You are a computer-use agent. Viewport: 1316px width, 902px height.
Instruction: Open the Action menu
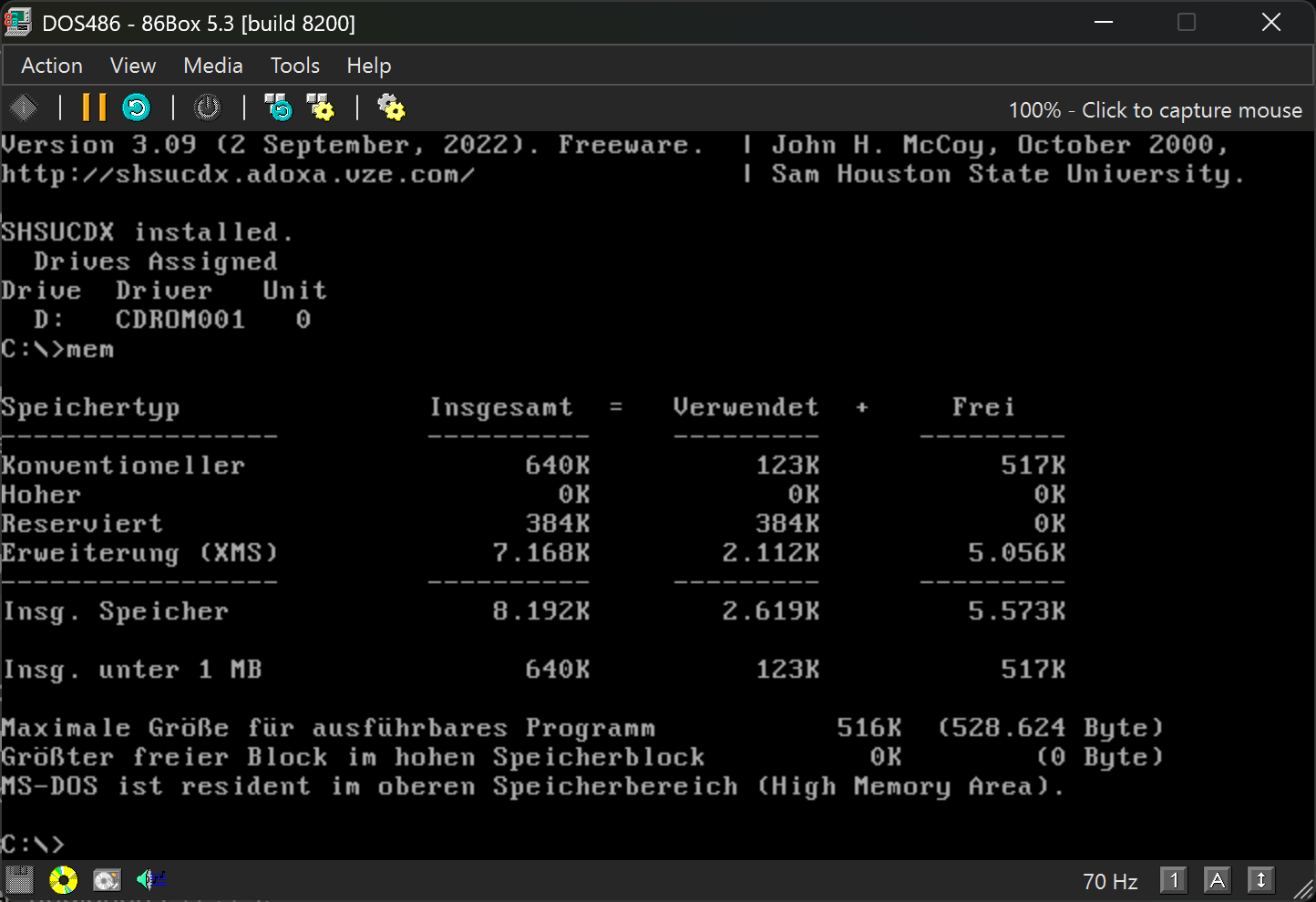tap(52, 66)
